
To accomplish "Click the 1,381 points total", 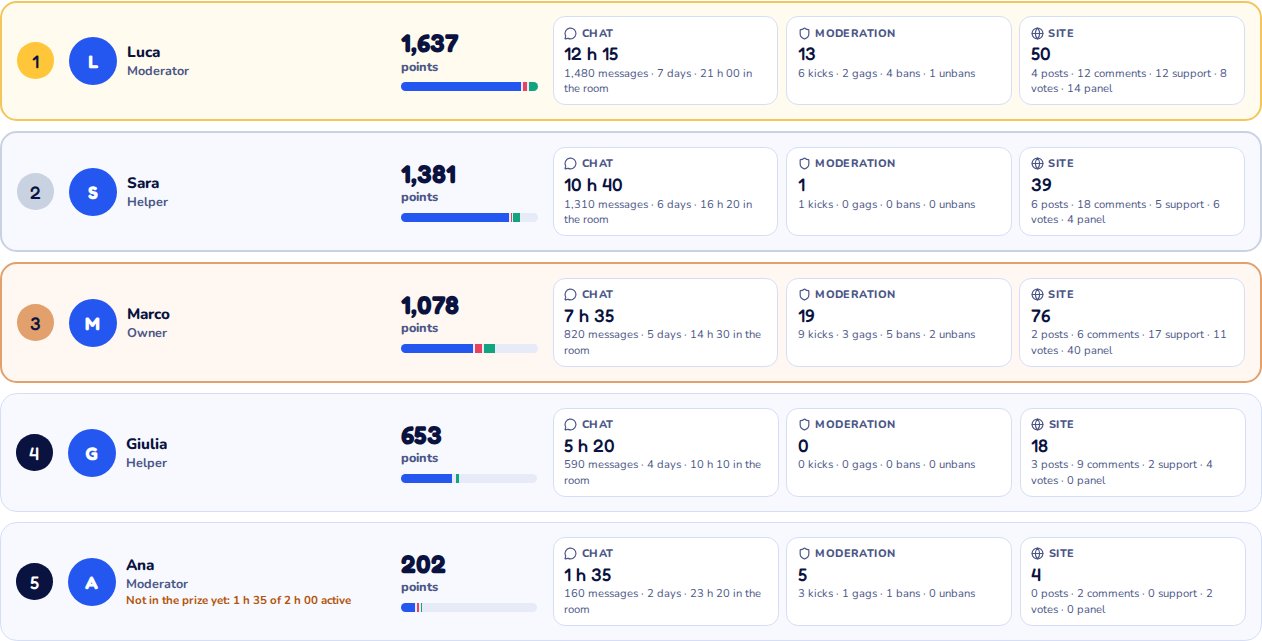I will click(x=429, y=175).
